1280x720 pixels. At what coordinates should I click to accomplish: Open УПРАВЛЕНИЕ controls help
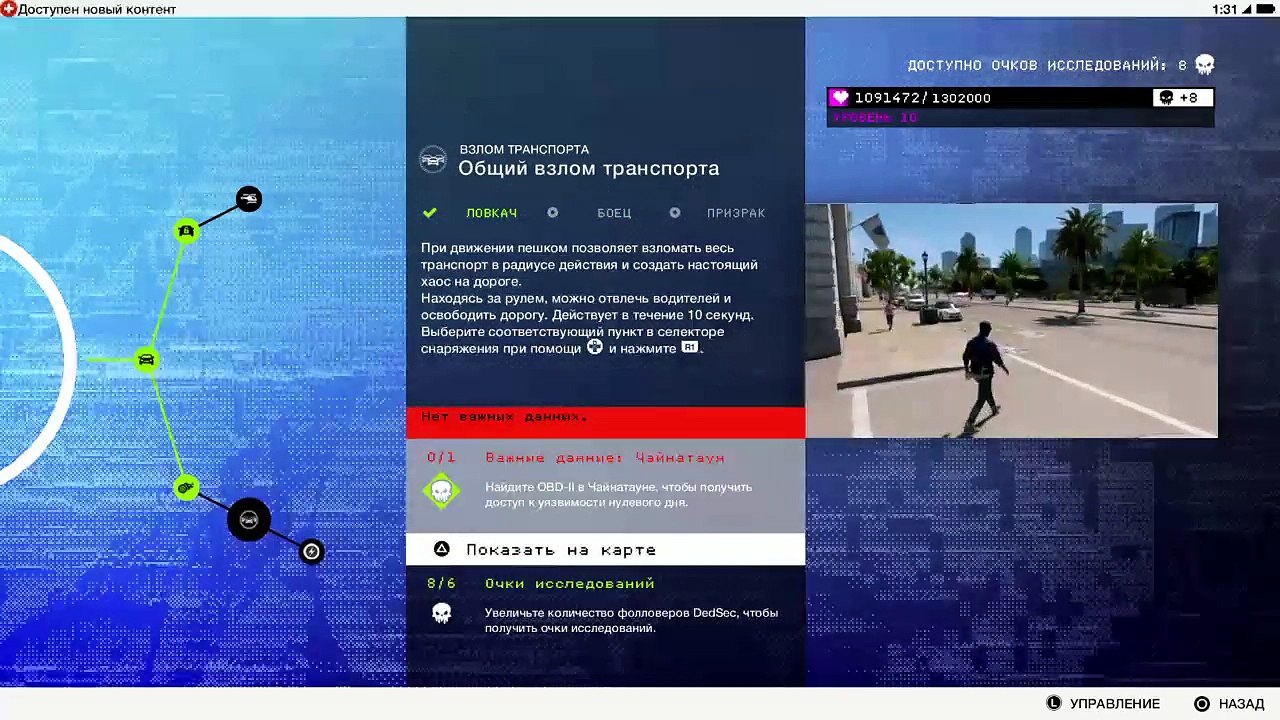[1114, 704]
